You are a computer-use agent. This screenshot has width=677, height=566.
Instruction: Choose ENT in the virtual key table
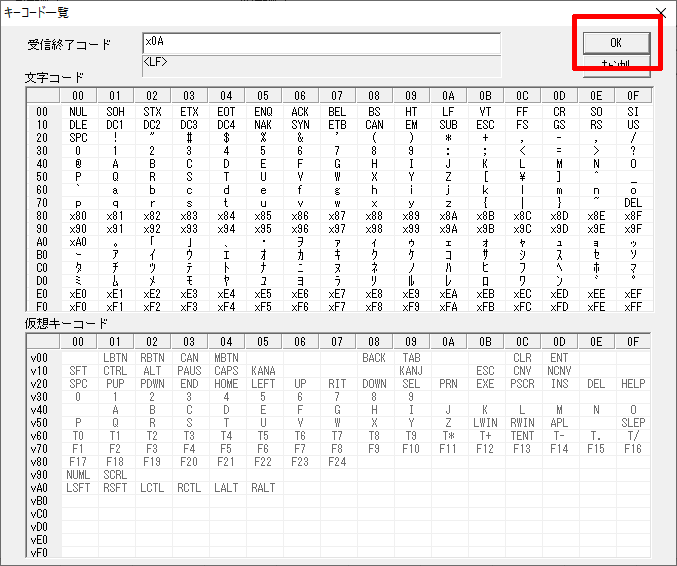(559, 357)
